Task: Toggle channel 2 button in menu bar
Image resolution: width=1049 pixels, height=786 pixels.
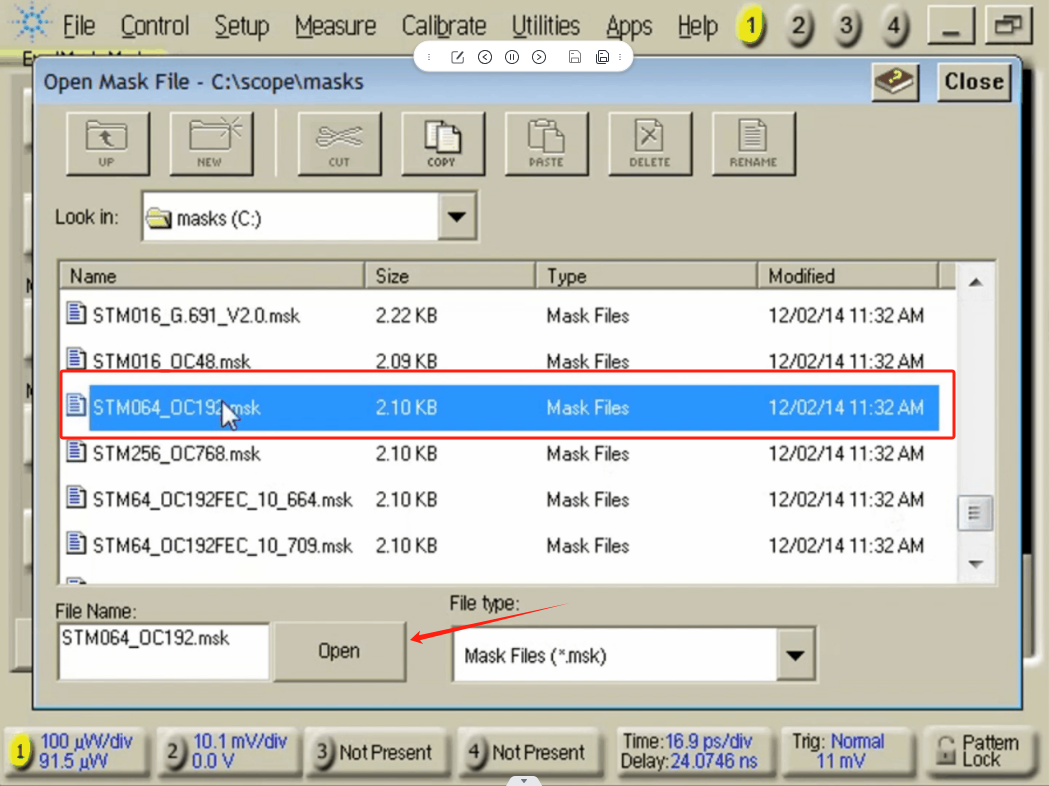Action: point(798,27)
